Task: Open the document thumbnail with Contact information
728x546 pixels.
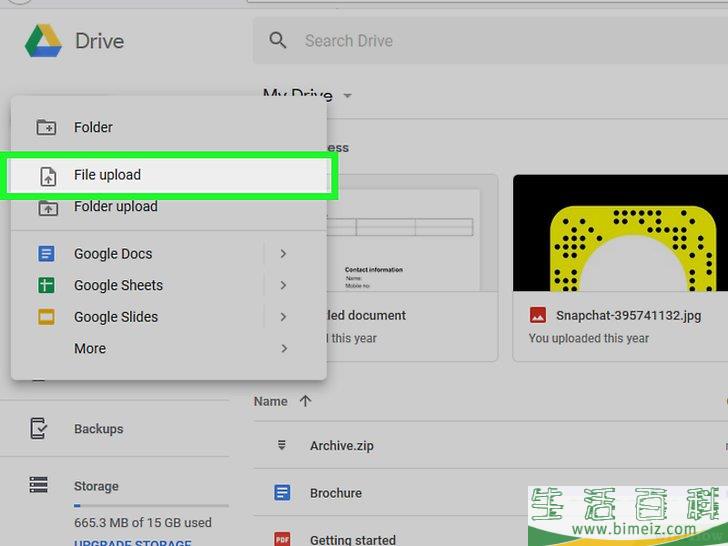Action: tap(412, 233)
